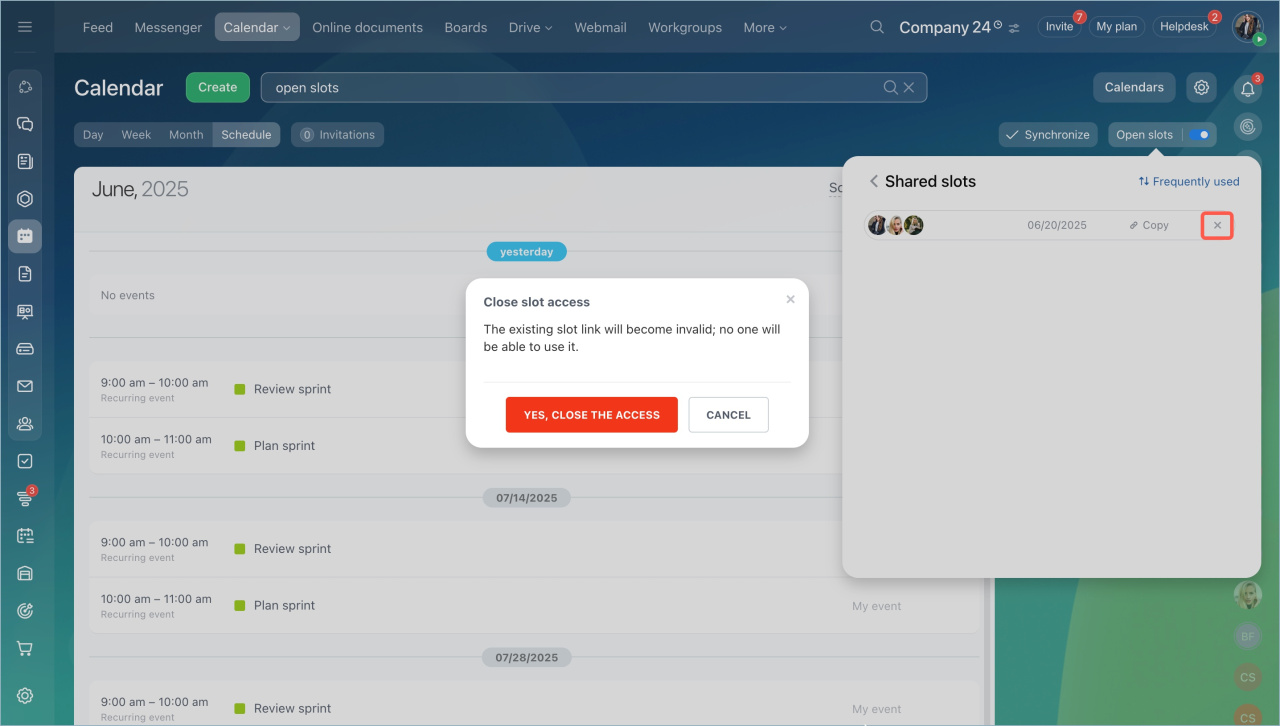1280x726 pixels.
Task: Open the search magnifier in top bar
Action: (877, 27)
